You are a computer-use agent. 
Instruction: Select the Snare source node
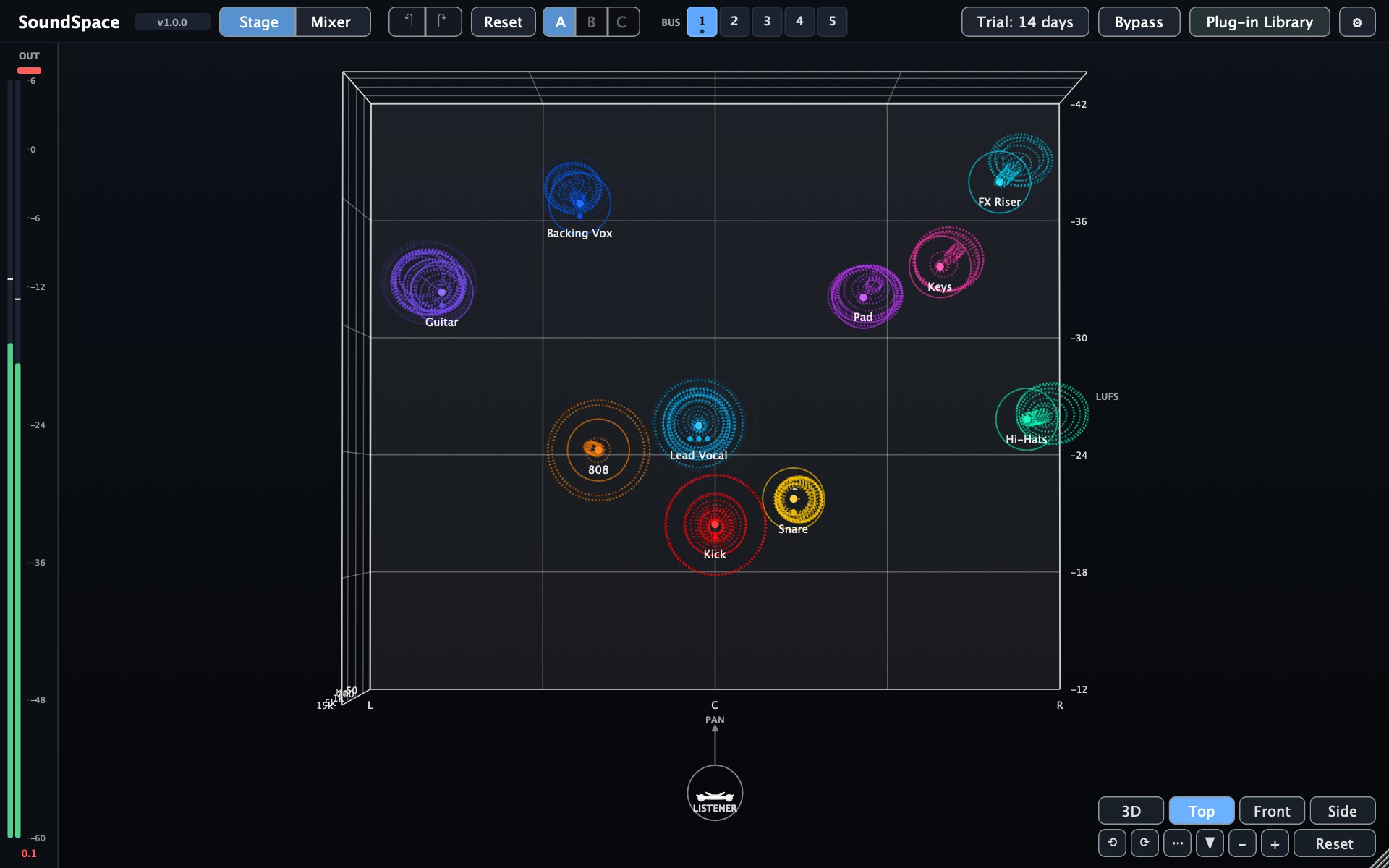click(x=794, y=499)
